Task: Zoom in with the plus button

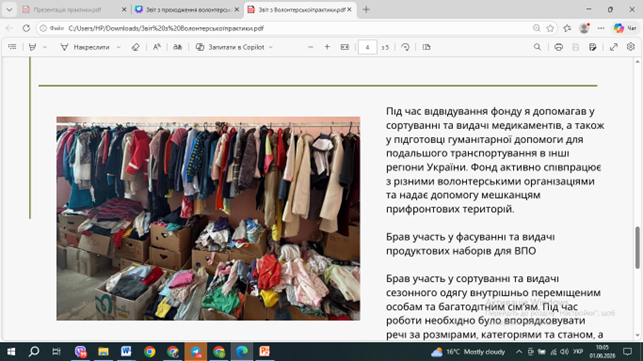Action: [327, 47]
